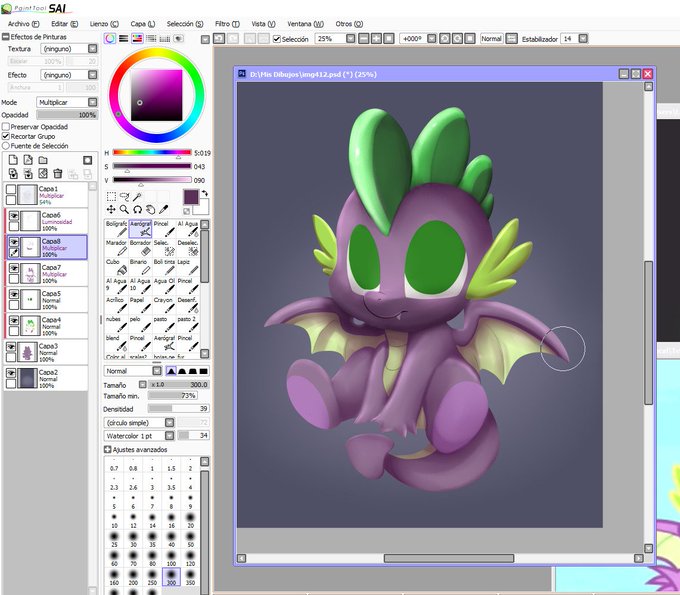Click the undo arrow in toolbar

tap(219, 39)
